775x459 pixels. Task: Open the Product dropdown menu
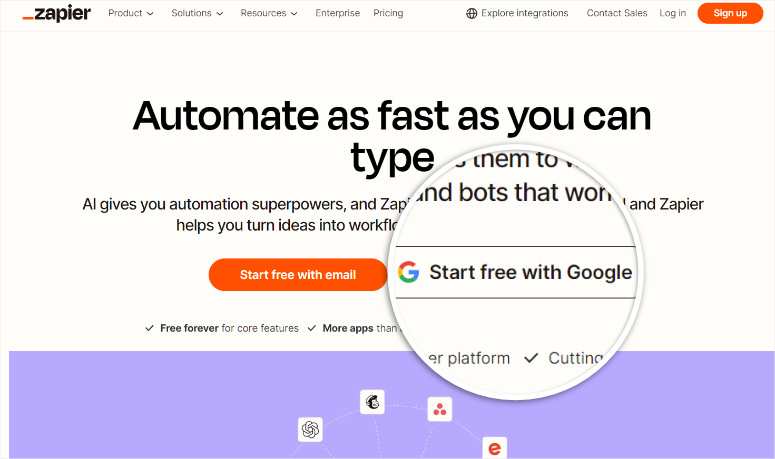click(x=130, y=13)
